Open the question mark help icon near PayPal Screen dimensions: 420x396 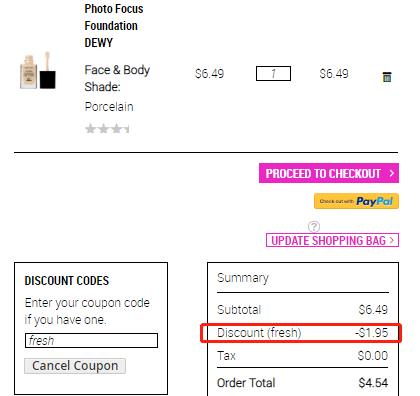[314, 227]
